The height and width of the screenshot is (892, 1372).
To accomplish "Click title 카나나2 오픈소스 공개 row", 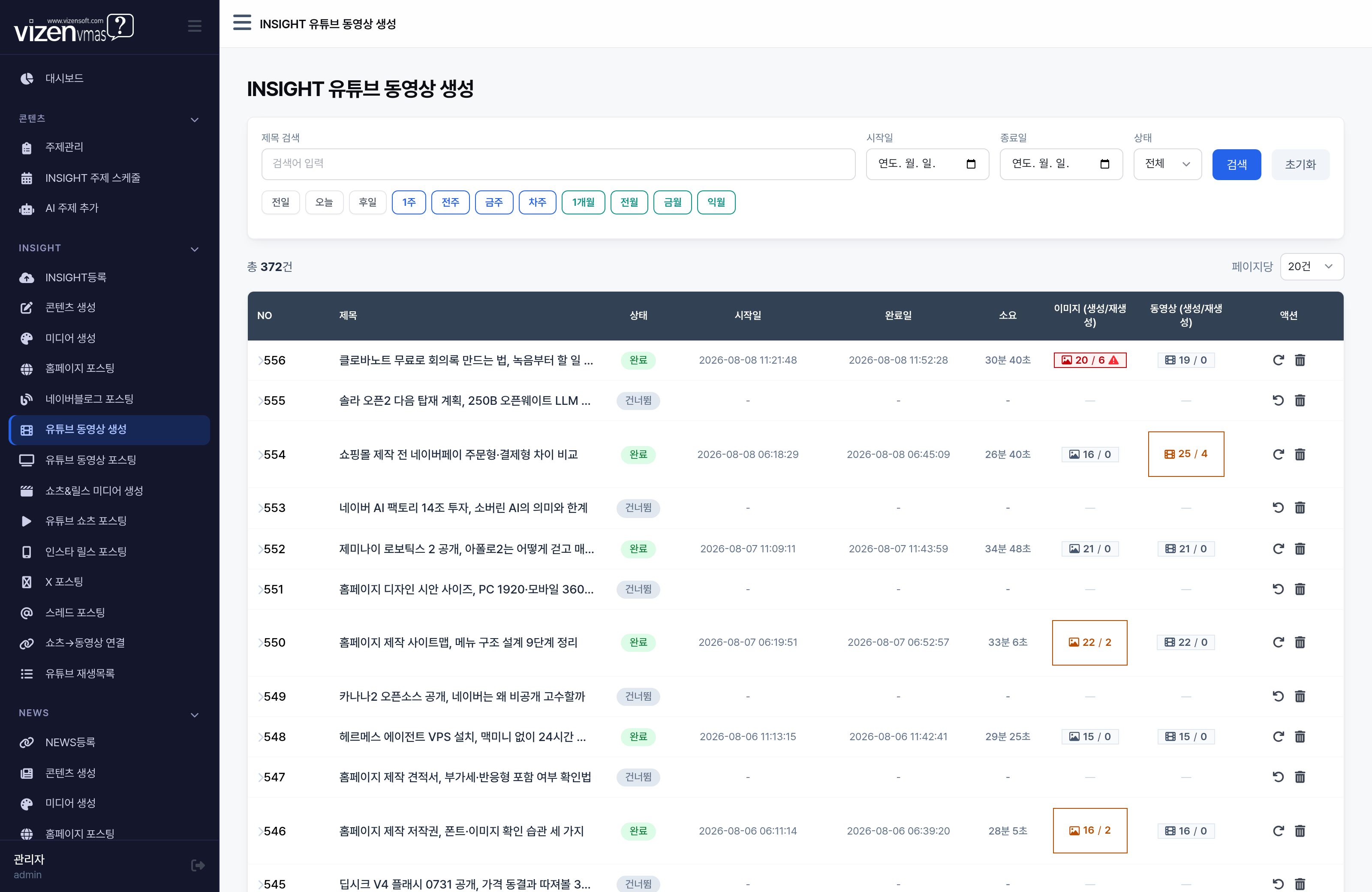I will (x=462, y=696).
